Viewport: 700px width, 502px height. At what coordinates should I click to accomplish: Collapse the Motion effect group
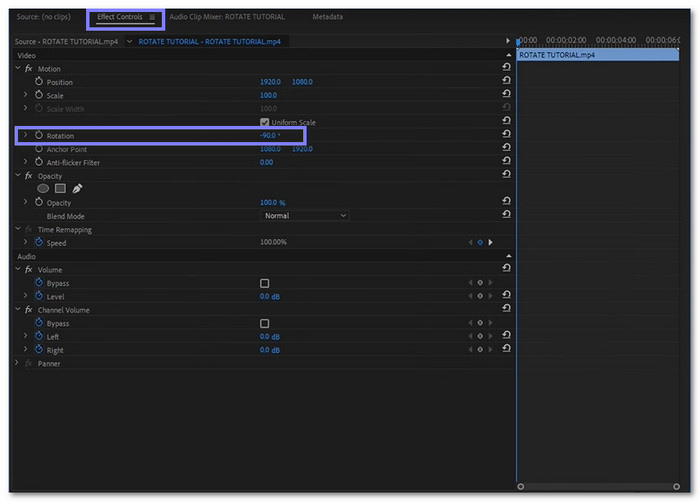(x=18, y=68)
